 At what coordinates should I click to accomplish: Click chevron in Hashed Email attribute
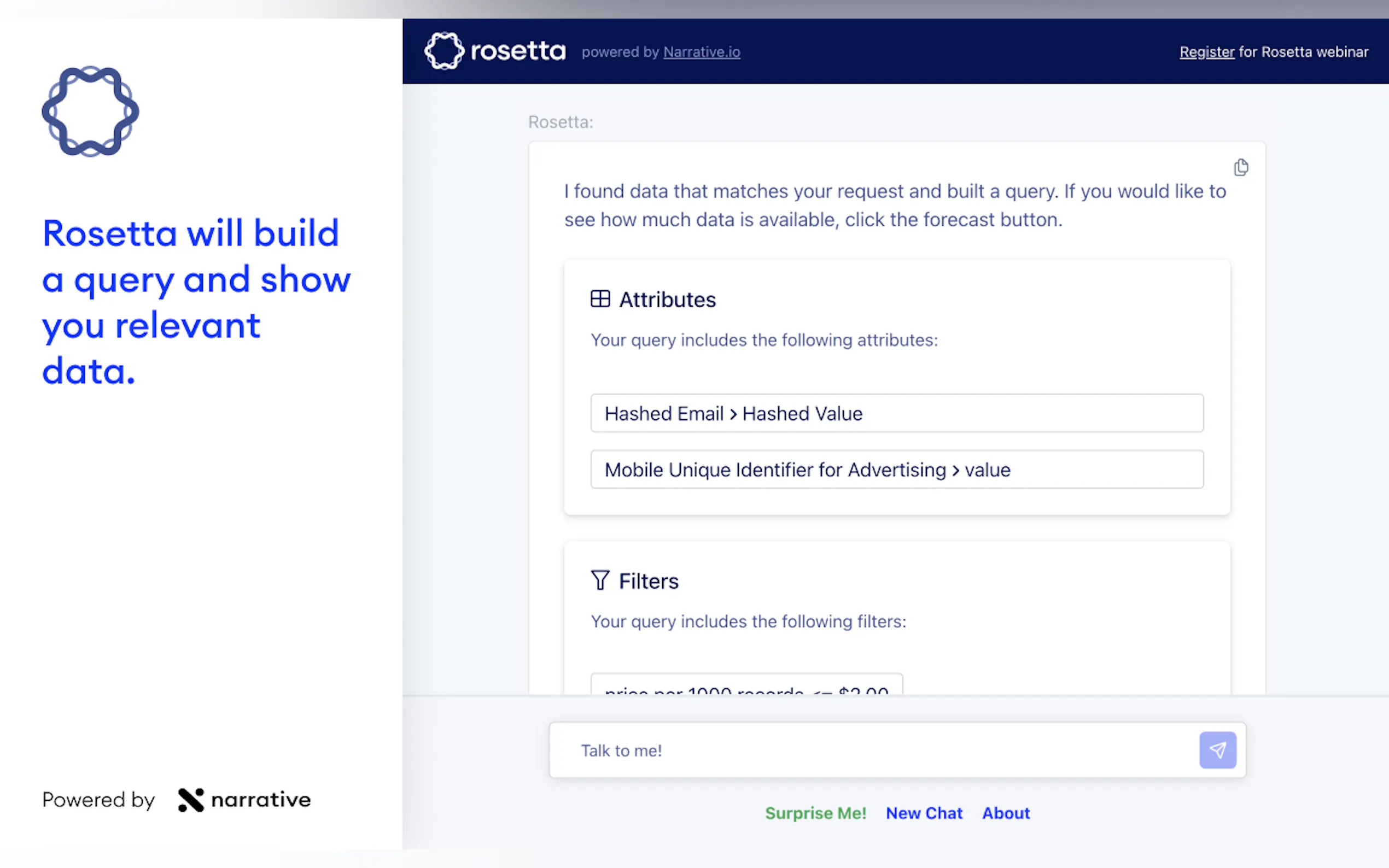733,414
